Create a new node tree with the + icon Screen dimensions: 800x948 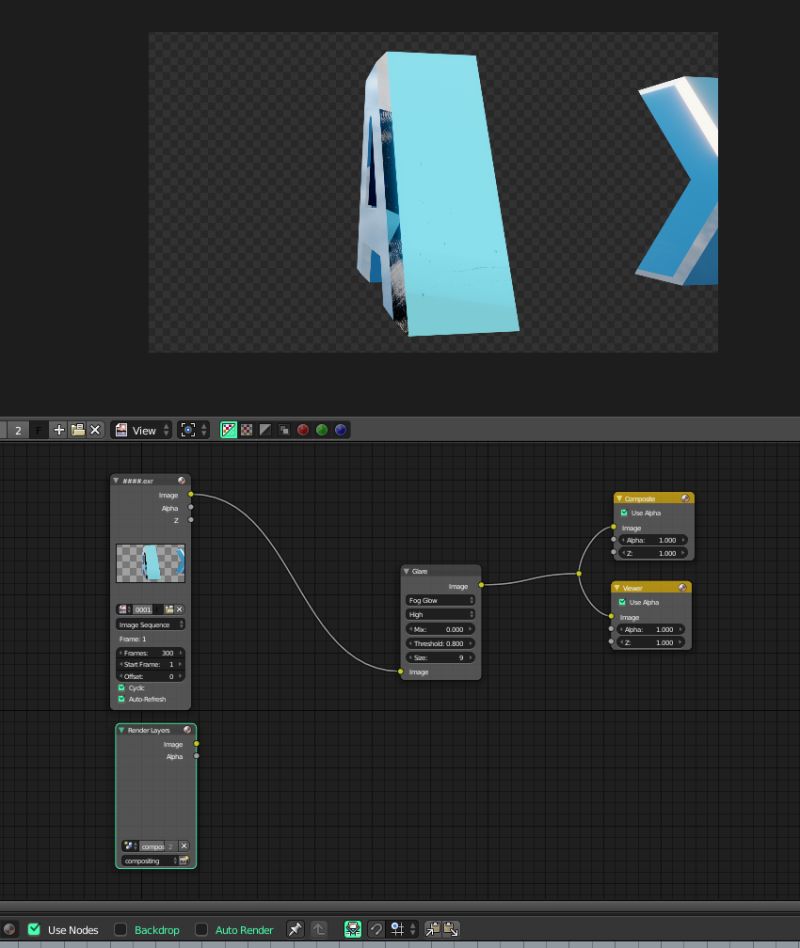point(58,430)
